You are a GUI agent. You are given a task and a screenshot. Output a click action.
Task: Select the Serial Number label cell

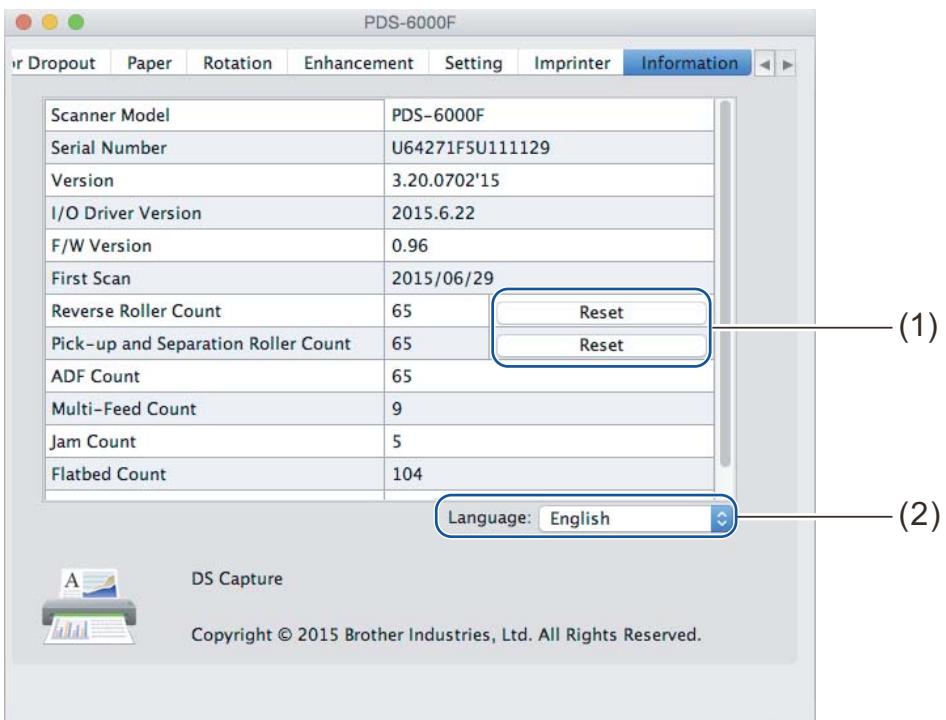(215, 148)
